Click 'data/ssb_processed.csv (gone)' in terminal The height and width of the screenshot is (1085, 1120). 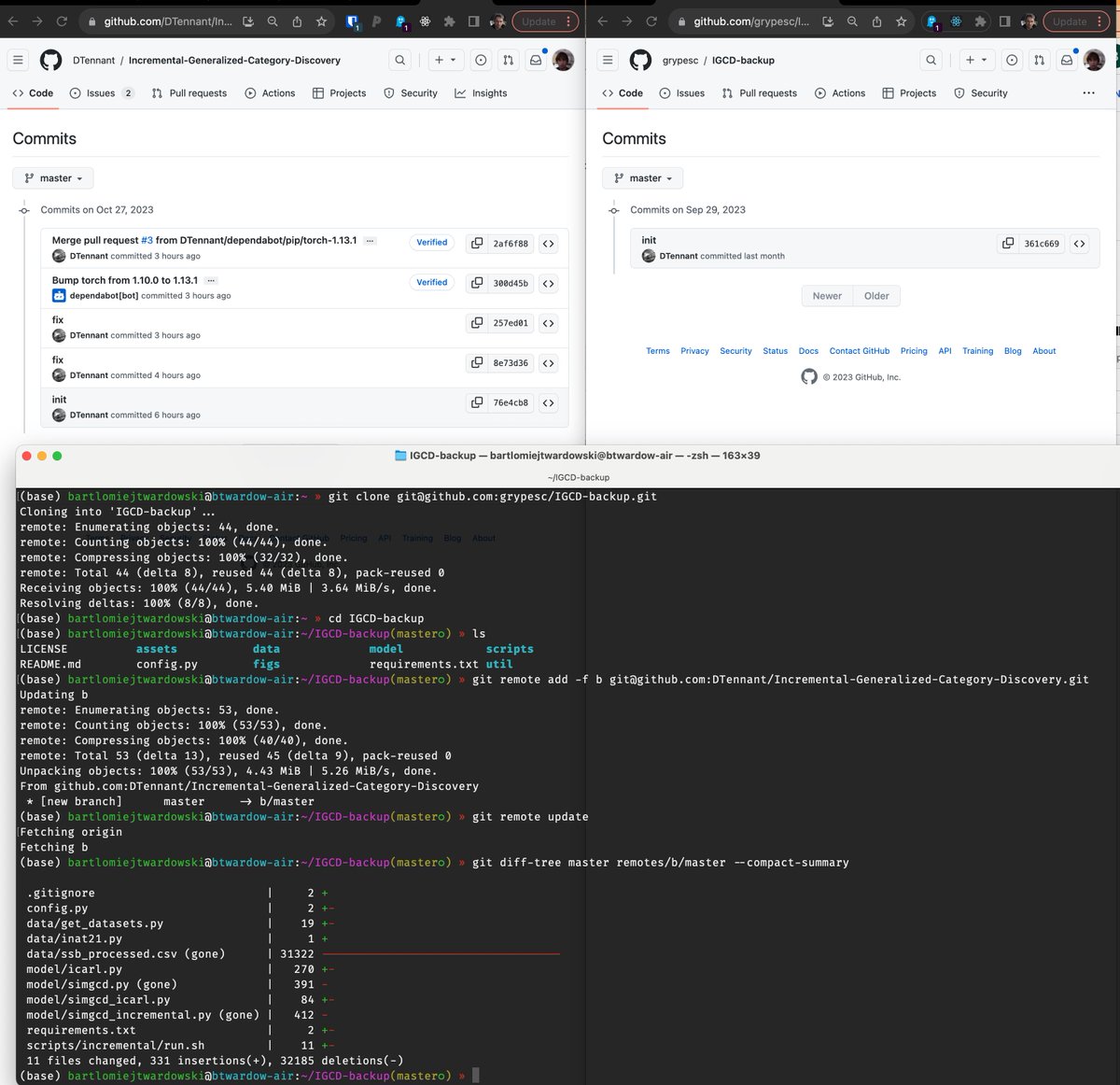pos(126,954)
